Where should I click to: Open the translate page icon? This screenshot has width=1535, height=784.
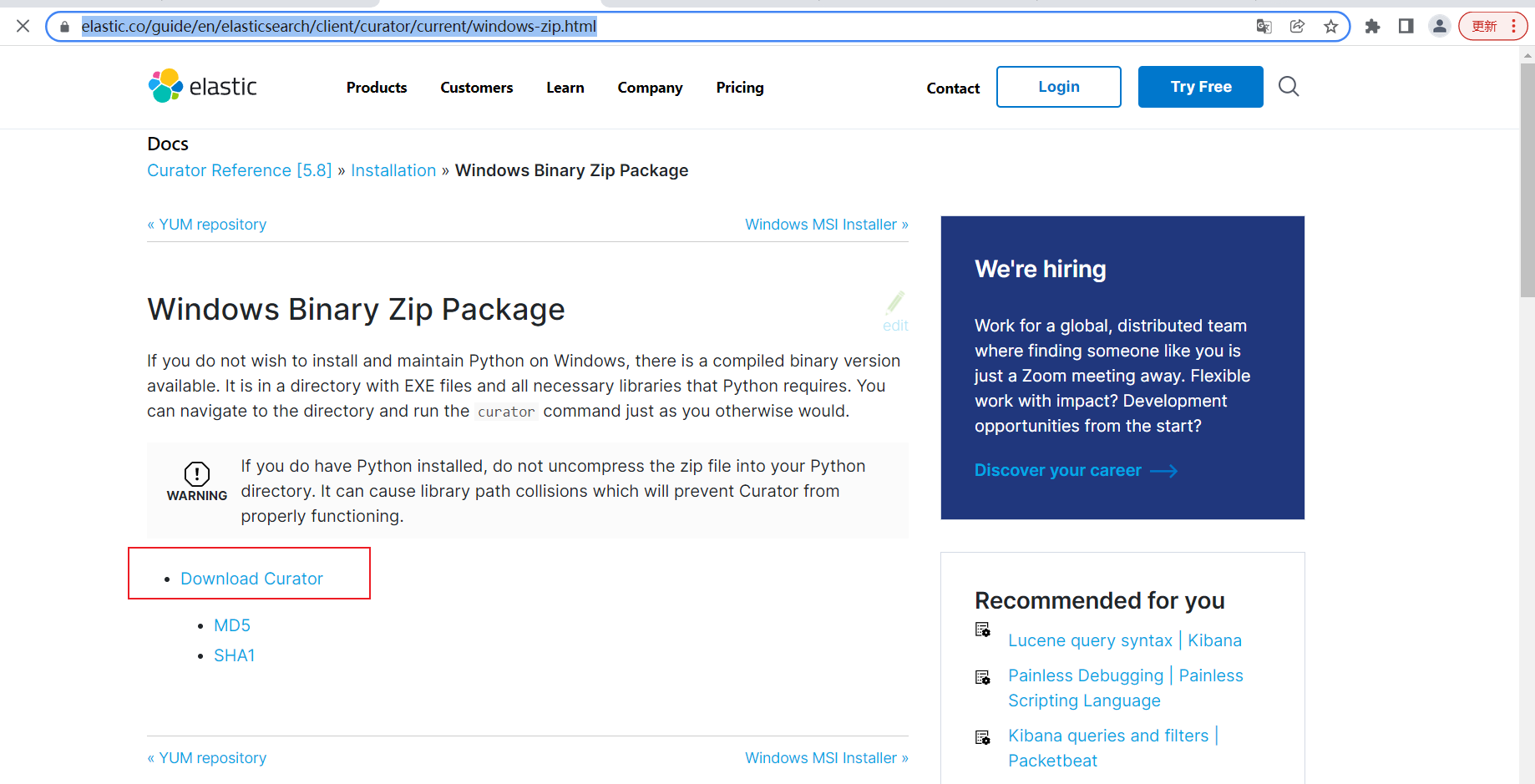coord(1264,27)
